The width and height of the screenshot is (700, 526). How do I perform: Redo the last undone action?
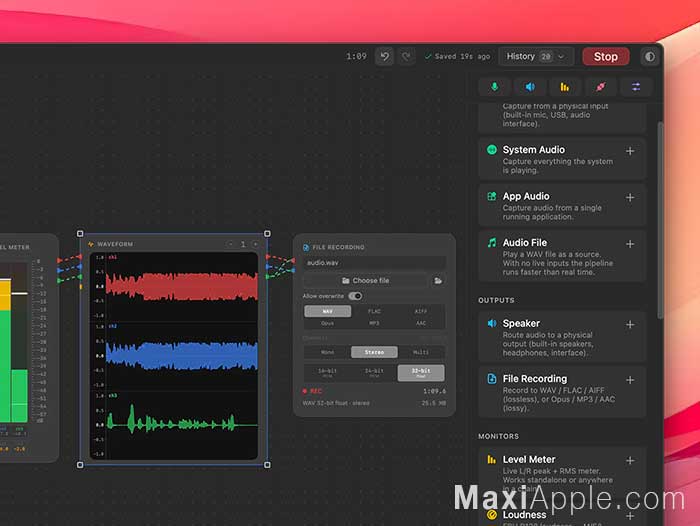406,57
